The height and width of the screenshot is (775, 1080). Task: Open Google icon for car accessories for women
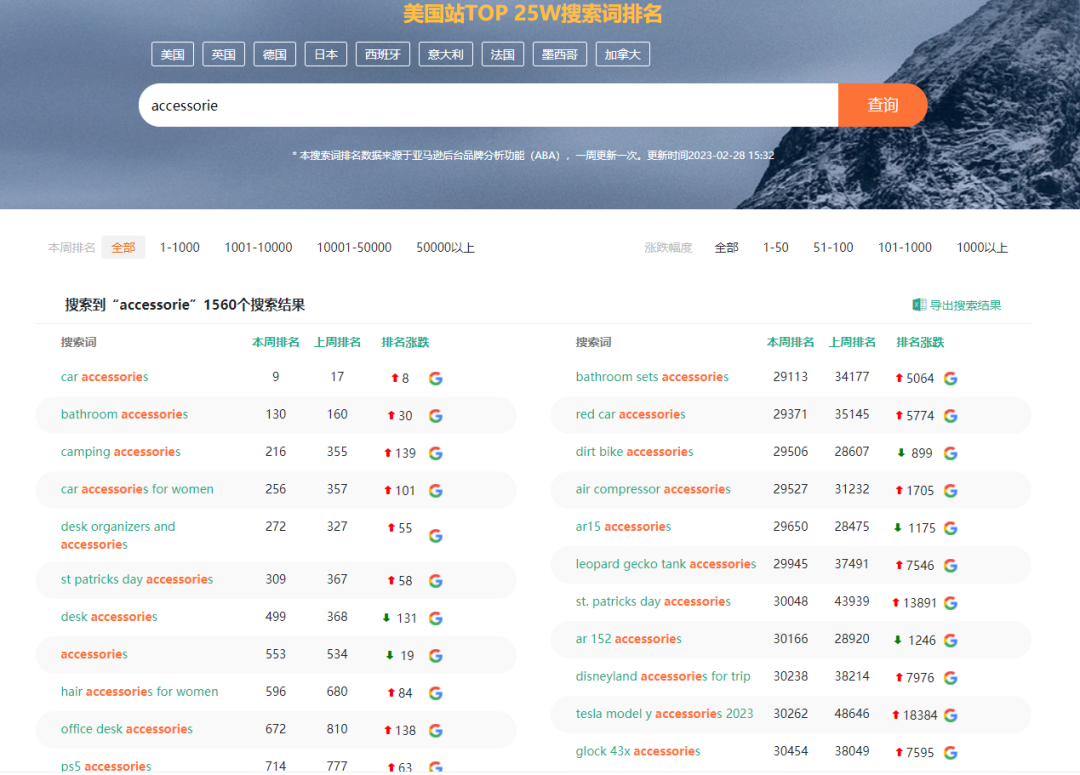tap(435, 490)
